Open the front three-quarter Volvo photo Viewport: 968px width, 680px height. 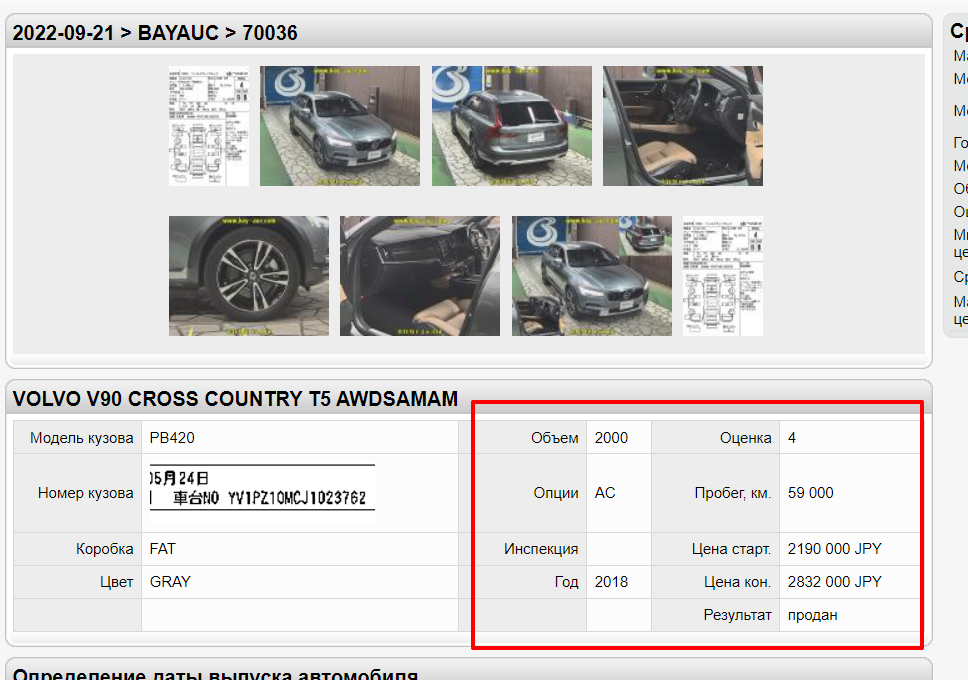tap(340, 126)
